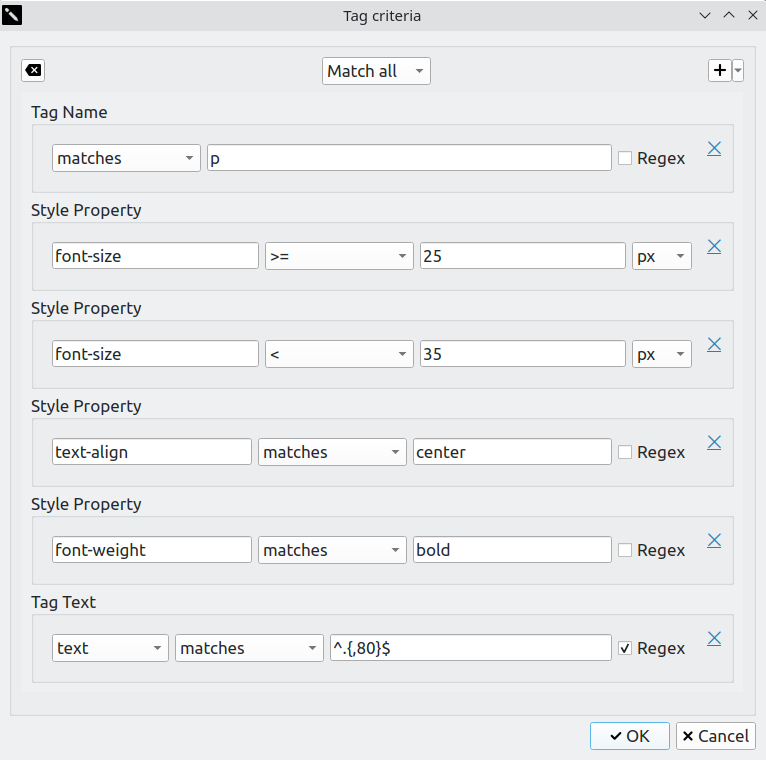766x760 pixels.
Task: Remove the font-size >= 25 criterion
Action: [x=714, y=246]
